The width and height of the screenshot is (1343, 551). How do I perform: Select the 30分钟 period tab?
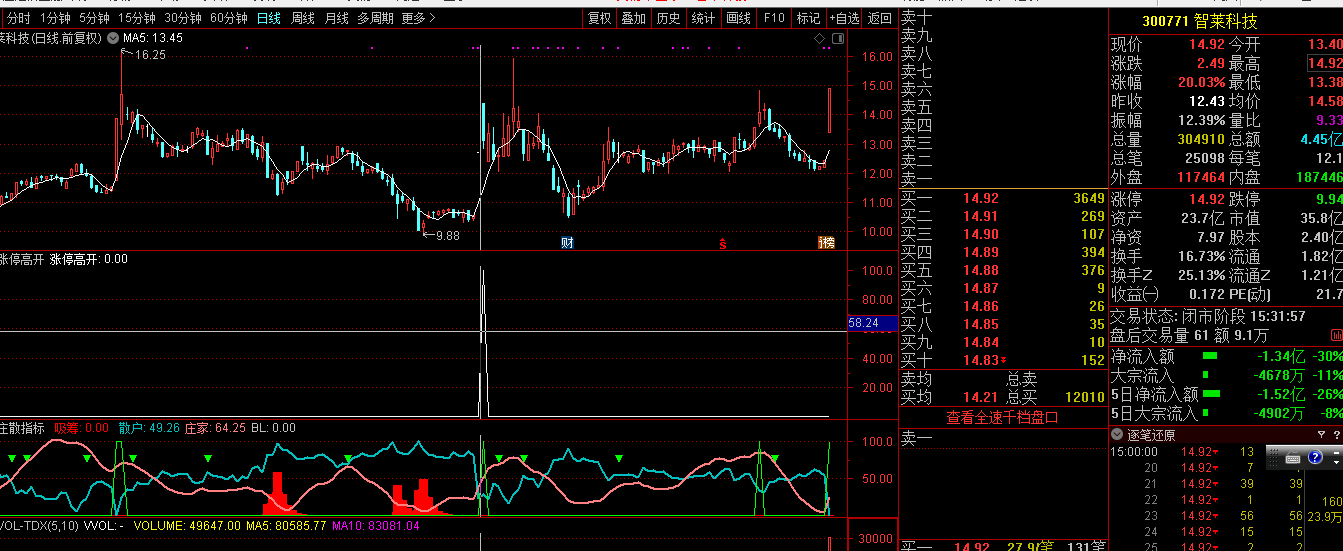point(183,18)
